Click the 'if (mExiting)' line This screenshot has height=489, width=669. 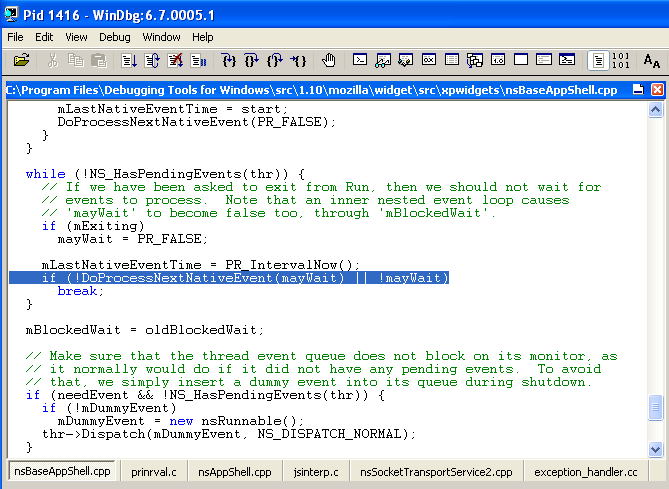[93, 226]
